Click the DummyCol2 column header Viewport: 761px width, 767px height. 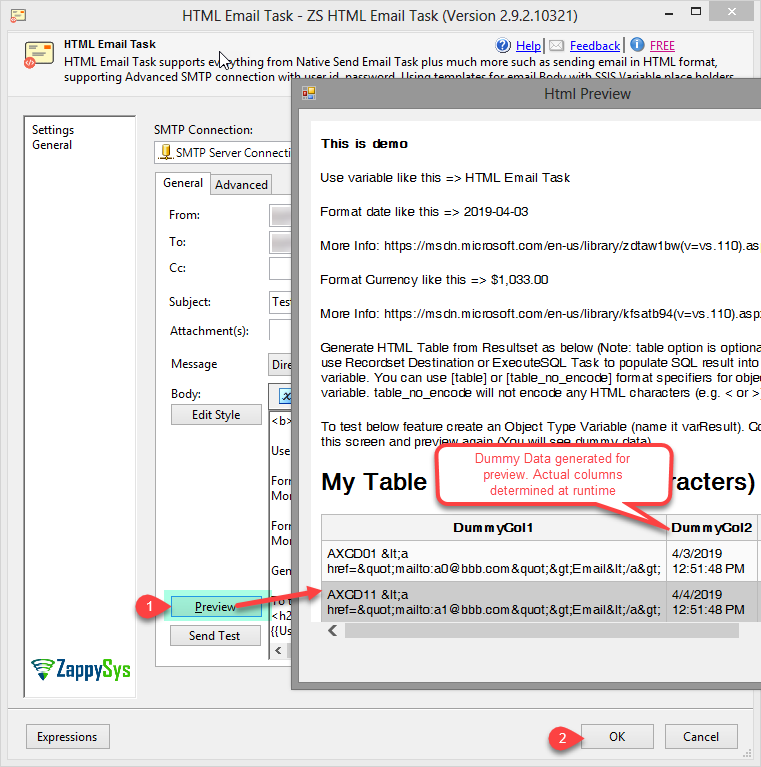point(711,527)
